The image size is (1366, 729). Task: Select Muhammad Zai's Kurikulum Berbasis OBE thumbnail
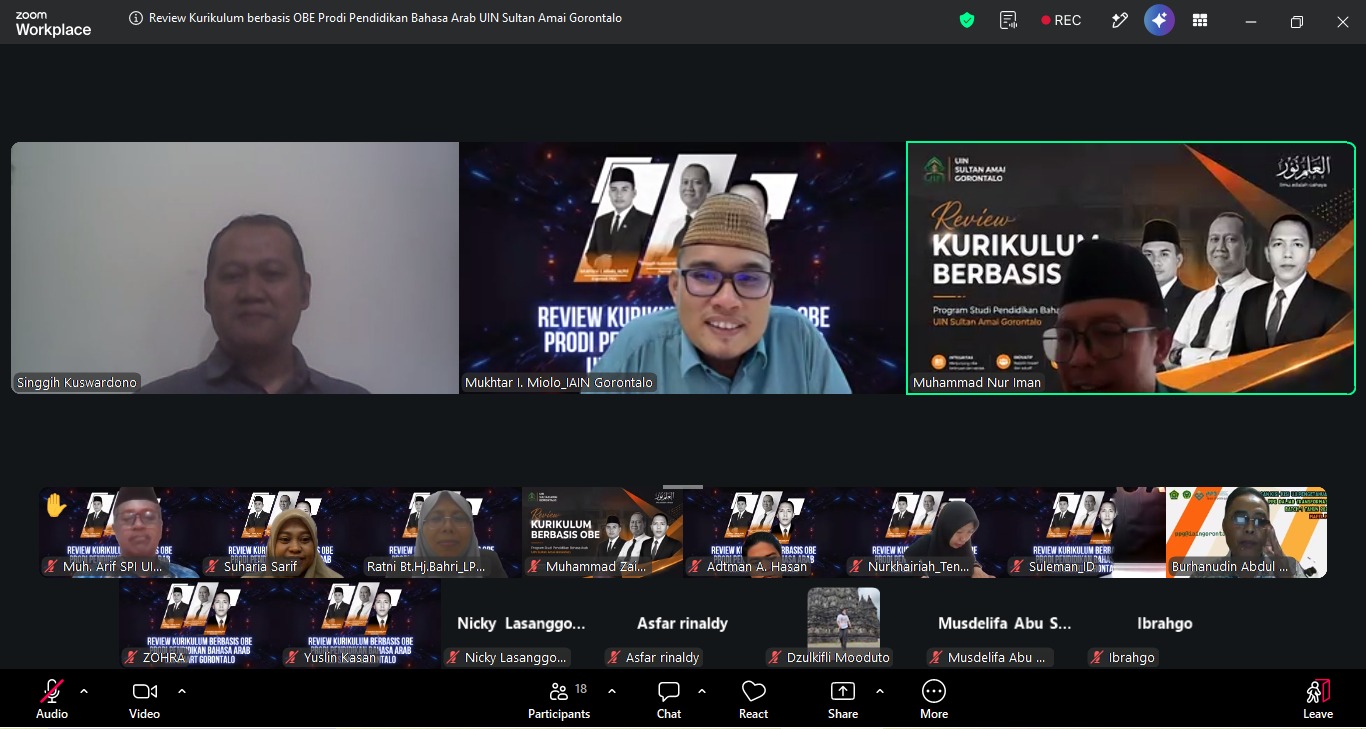click(x=603, y=532)
